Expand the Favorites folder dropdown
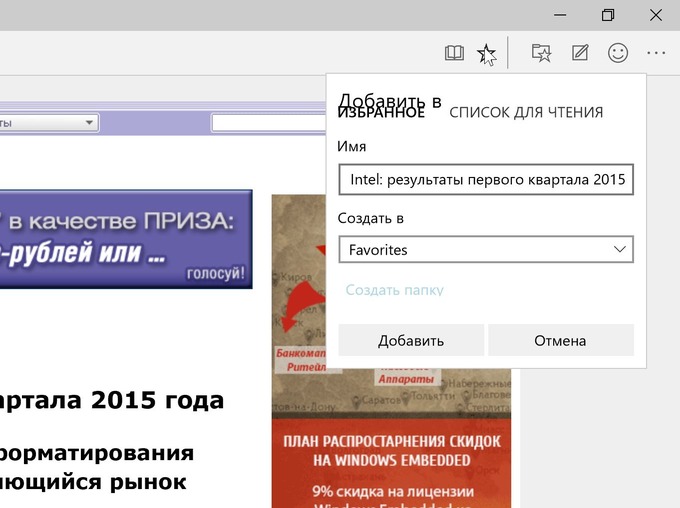 point(486,249)
